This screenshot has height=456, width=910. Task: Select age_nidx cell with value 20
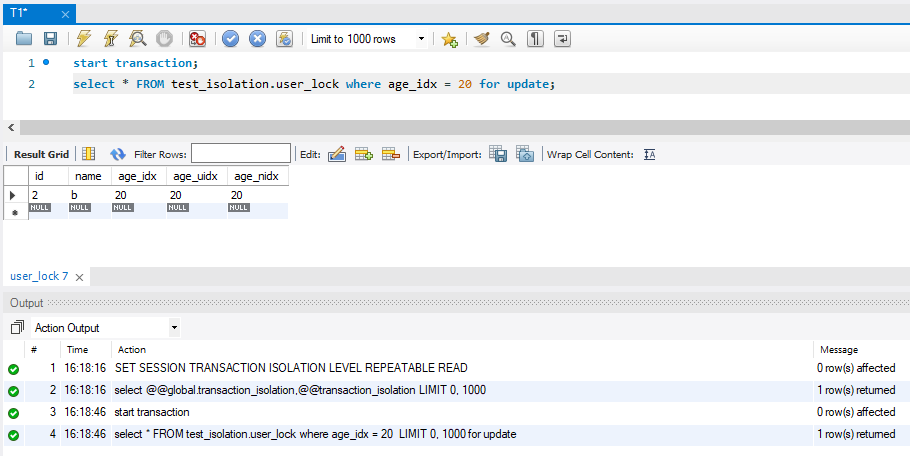coord(258,195)
